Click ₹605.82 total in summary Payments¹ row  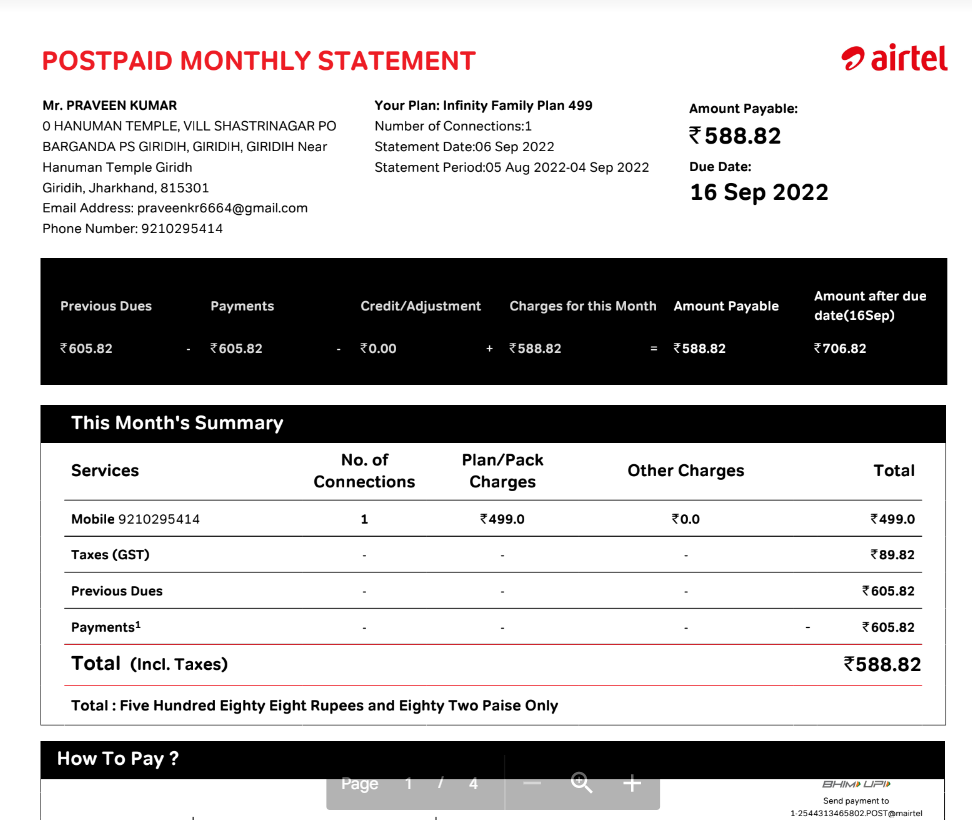point(888,627)
